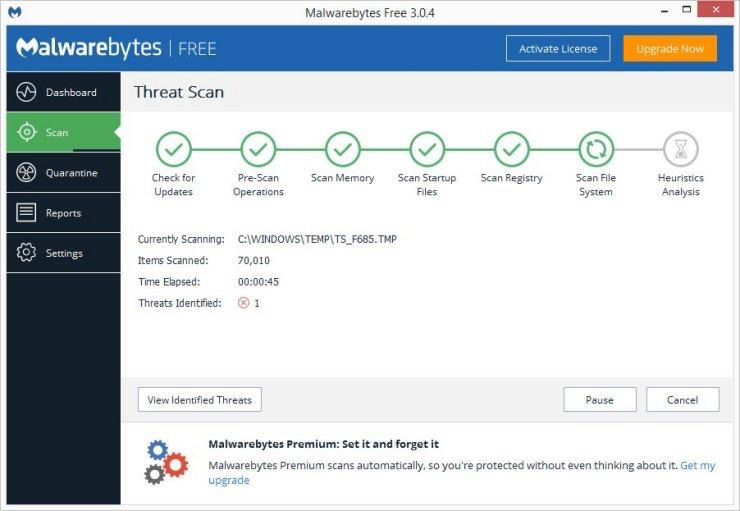Click the Dashboard pulse icon

pos(27,92)
